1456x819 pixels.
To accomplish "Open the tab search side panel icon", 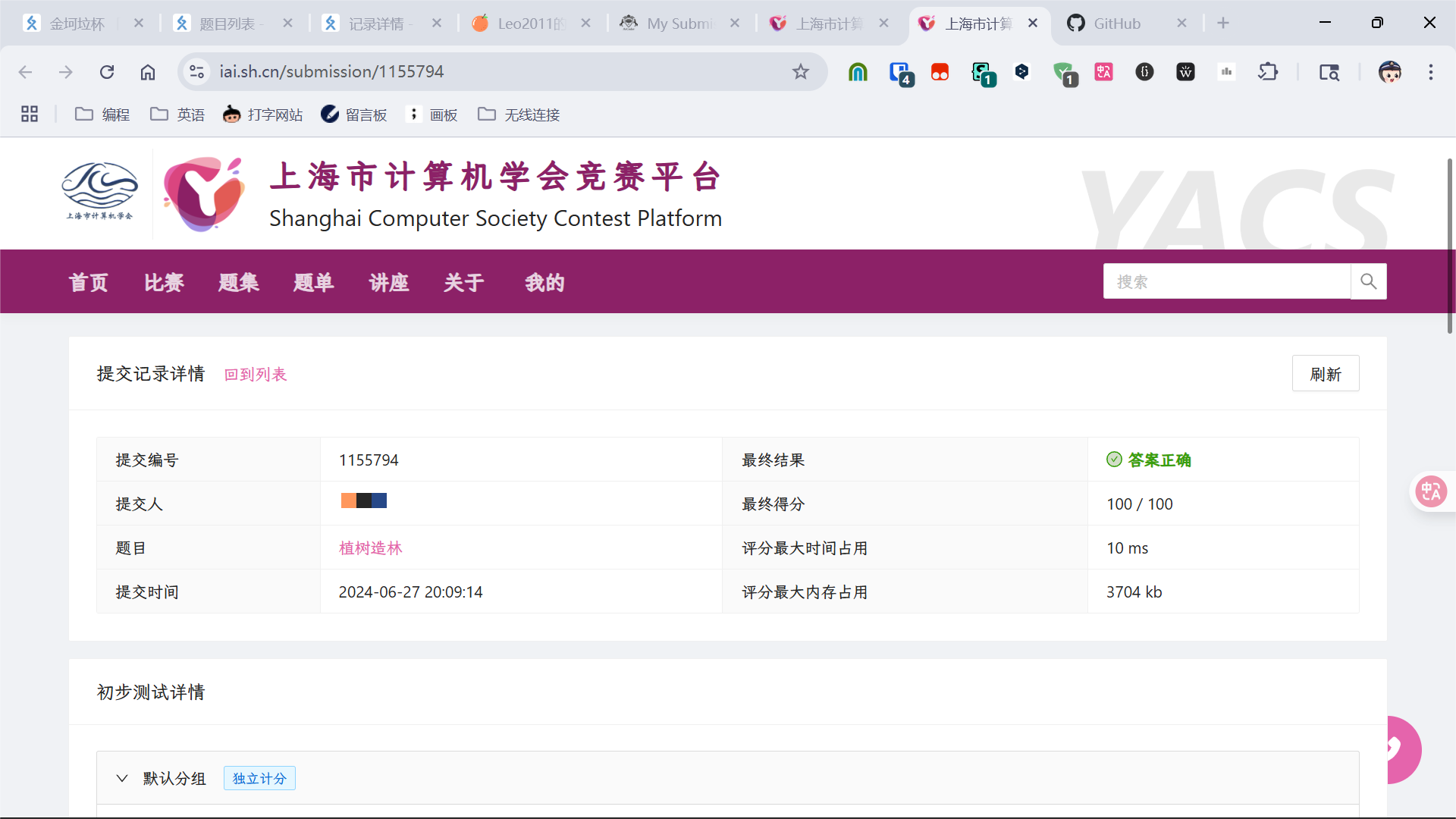I will pos(1329,72).
